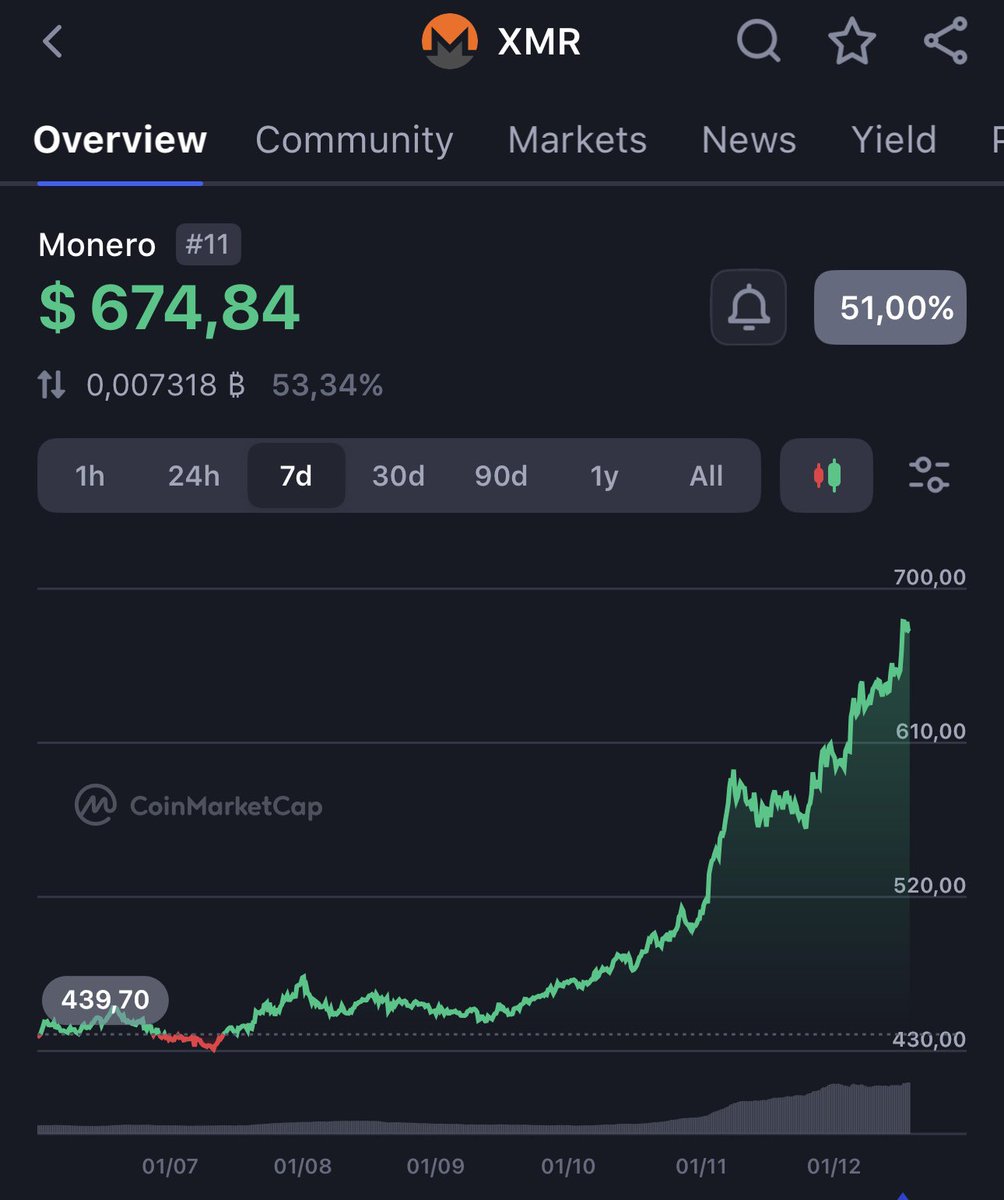Tap the 51,00% change badge
This screenshot has height=1200, width=1004.
889,308
